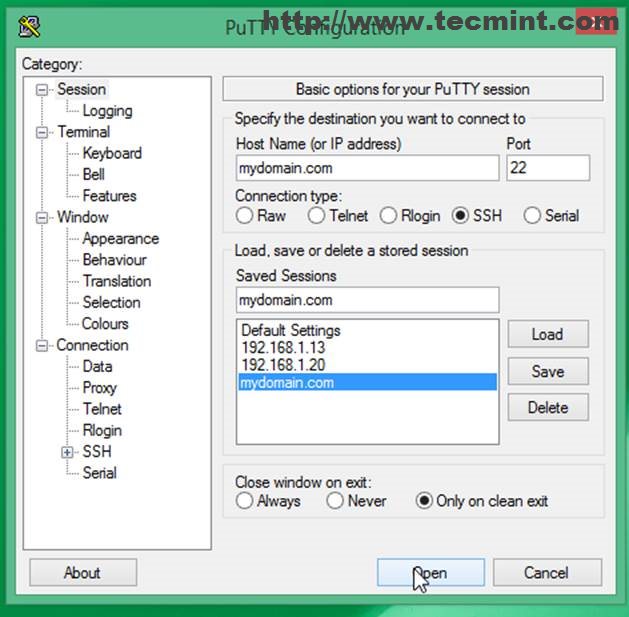
Task: Select saved session 192.168.1.13
Action: [x=367, y=348]
